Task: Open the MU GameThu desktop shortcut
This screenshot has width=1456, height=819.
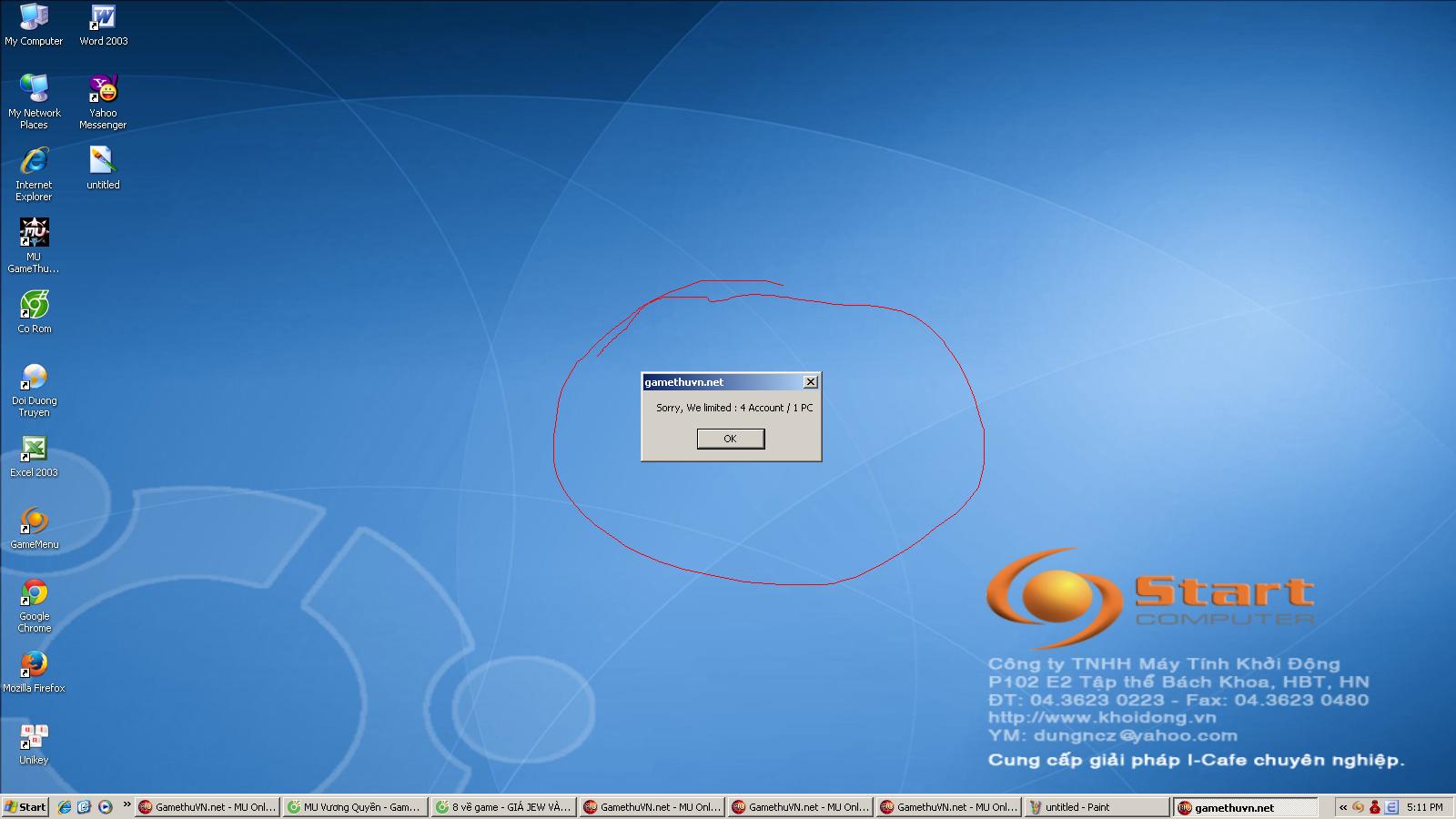Action: point(35,234)
